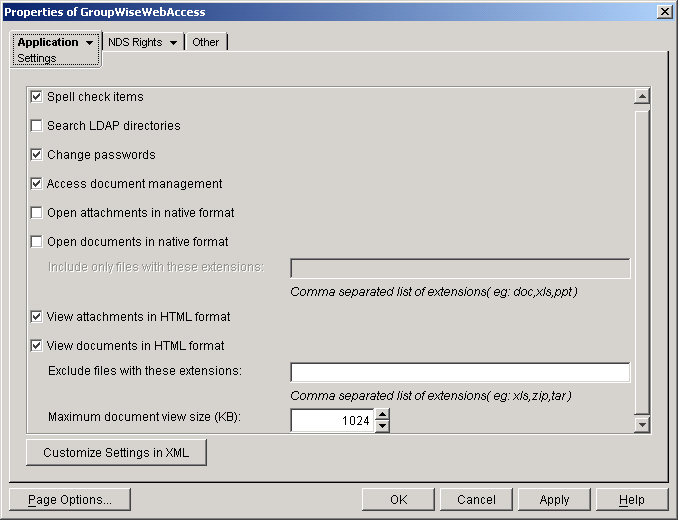Focus the Maximum document view size field
Viewport: 678px width, 520px height.
click(332, 420)
